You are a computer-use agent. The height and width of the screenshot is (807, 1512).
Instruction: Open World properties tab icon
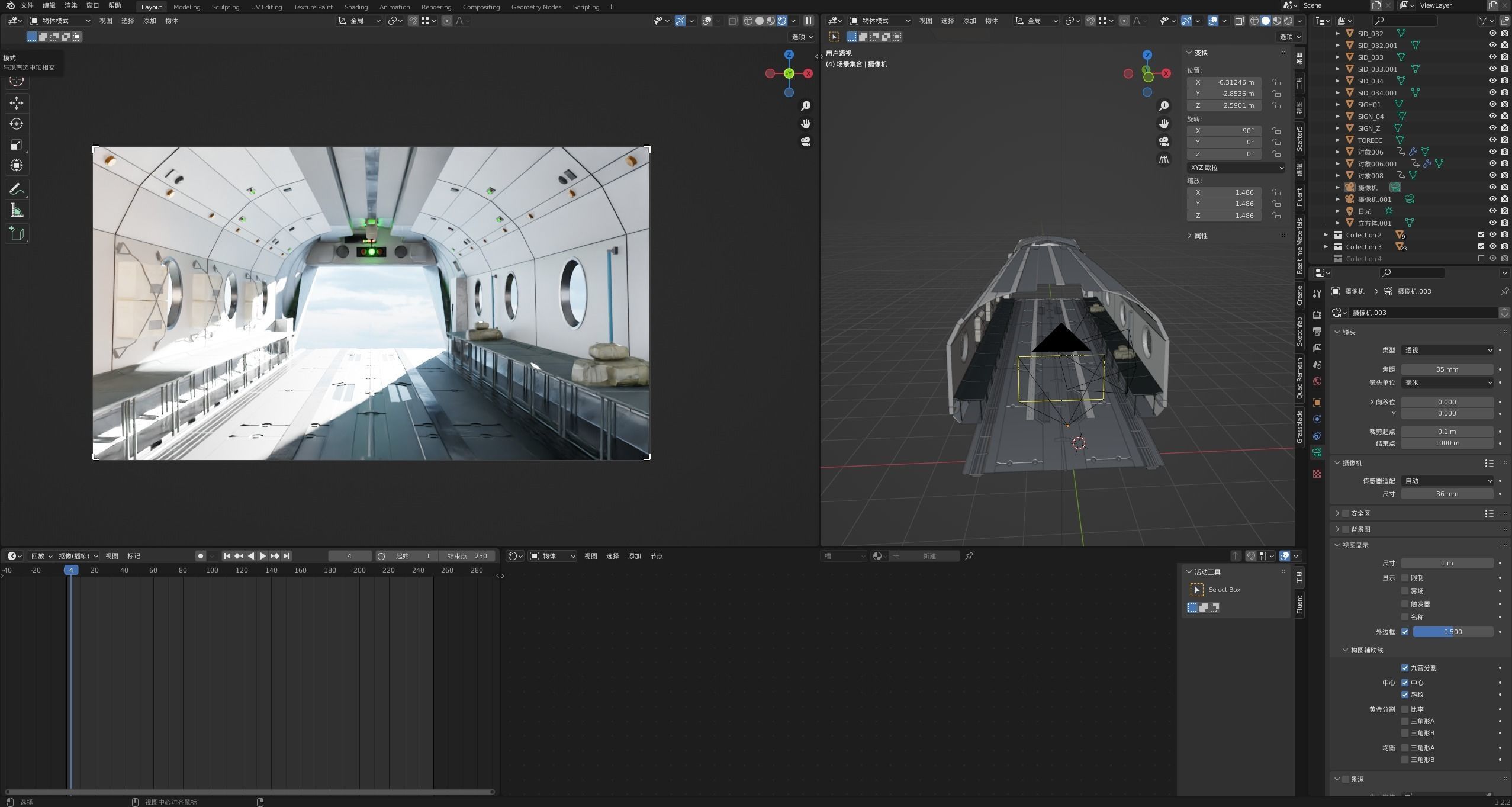pos(1317,381)
